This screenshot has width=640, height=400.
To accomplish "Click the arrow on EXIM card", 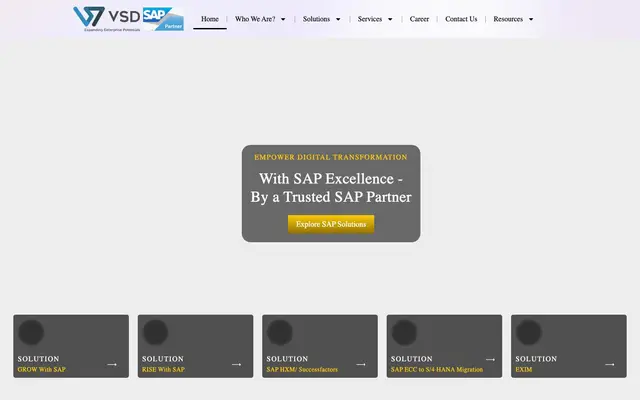I will [x=610, y=364].
